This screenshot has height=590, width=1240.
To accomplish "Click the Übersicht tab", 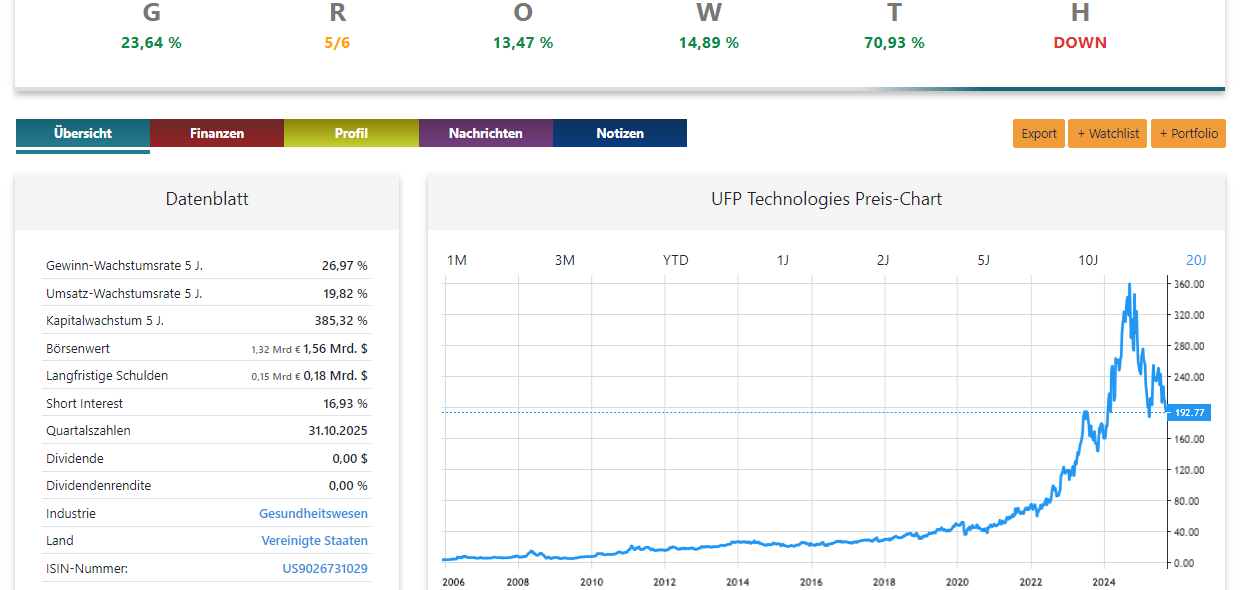I will pos(83,133).
